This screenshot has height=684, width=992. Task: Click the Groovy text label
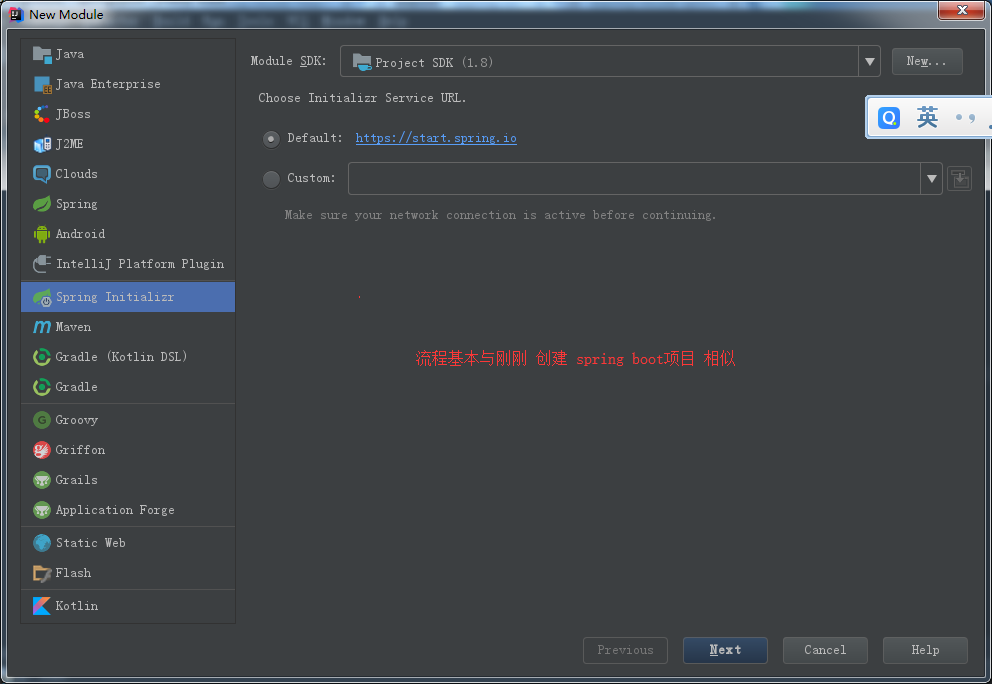[x=77, y=420]
